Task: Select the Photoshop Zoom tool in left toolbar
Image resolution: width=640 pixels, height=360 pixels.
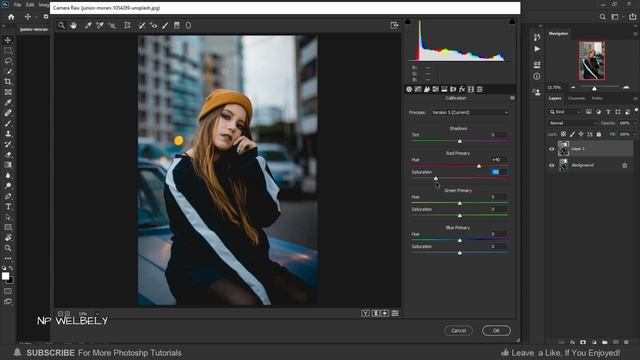Action: pyautogui.click(x=8, y=248)
